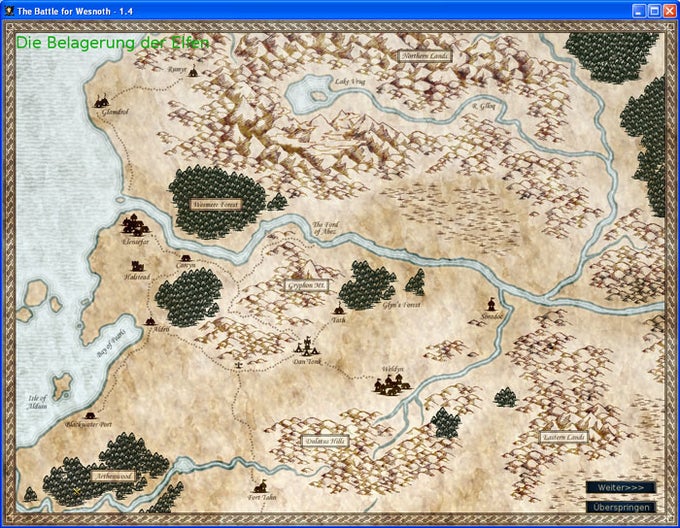This screenshot has height=528, width=680.
Task: Click the Elensefar name label
Action: (135, 242)
